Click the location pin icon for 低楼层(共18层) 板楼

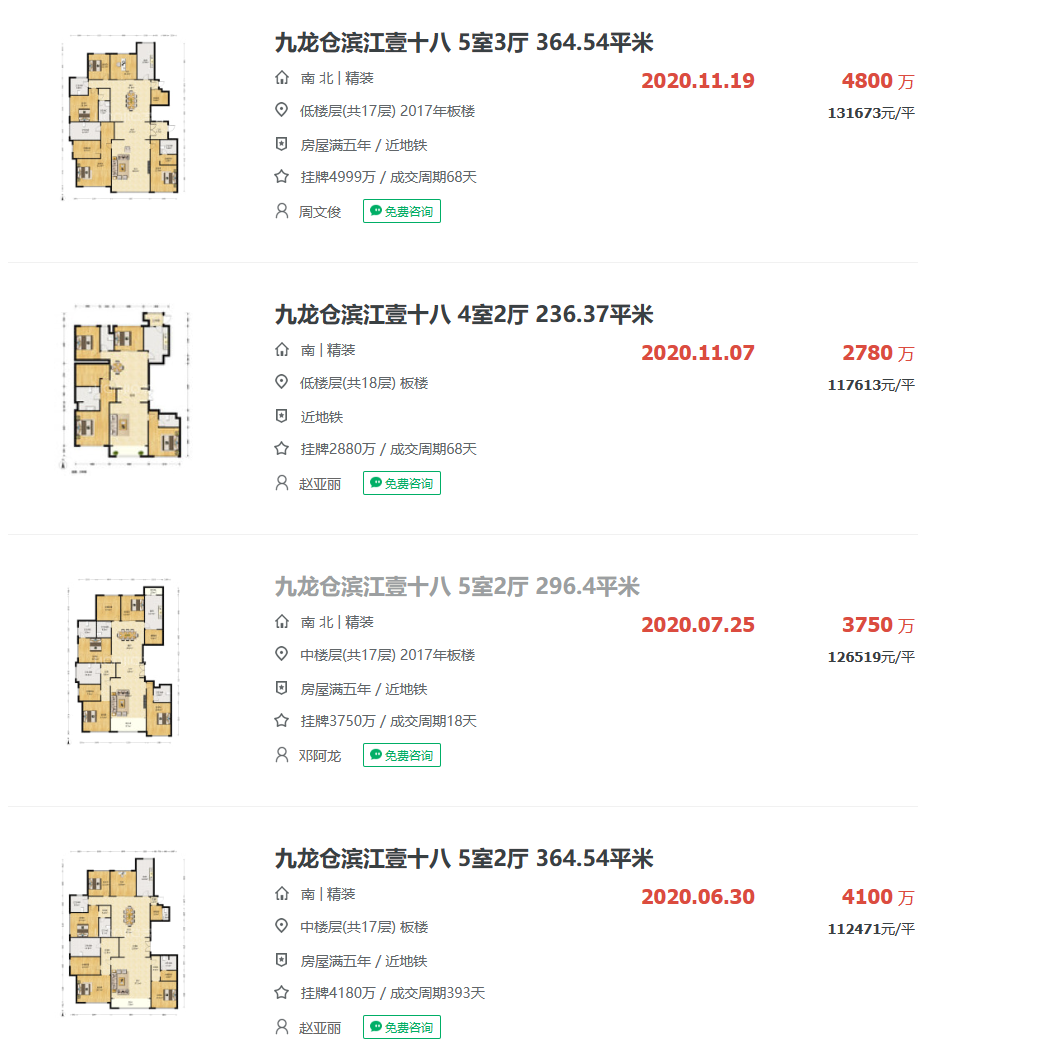[x=281, y=383]
